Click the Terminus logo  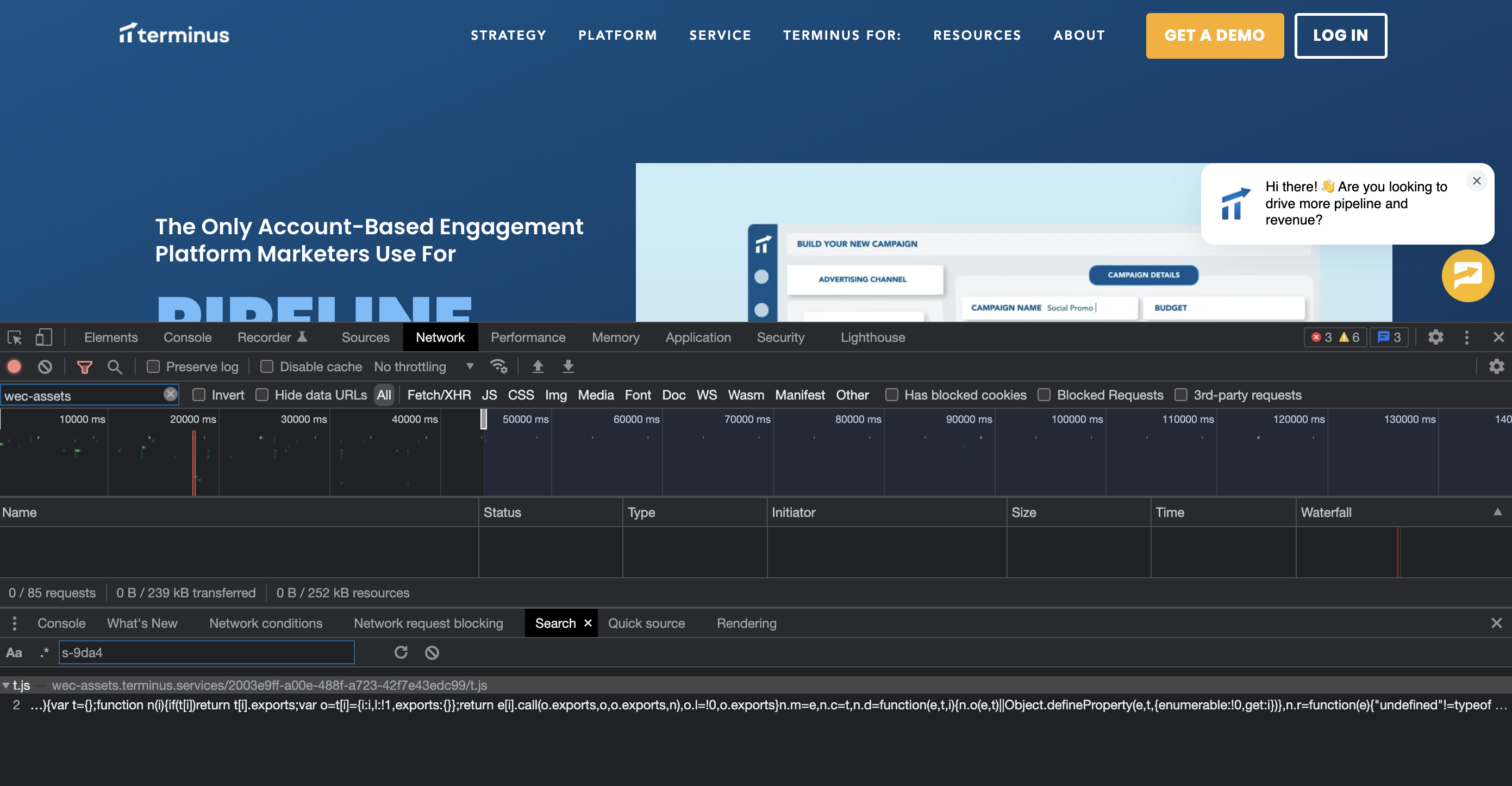coord(174,34)
